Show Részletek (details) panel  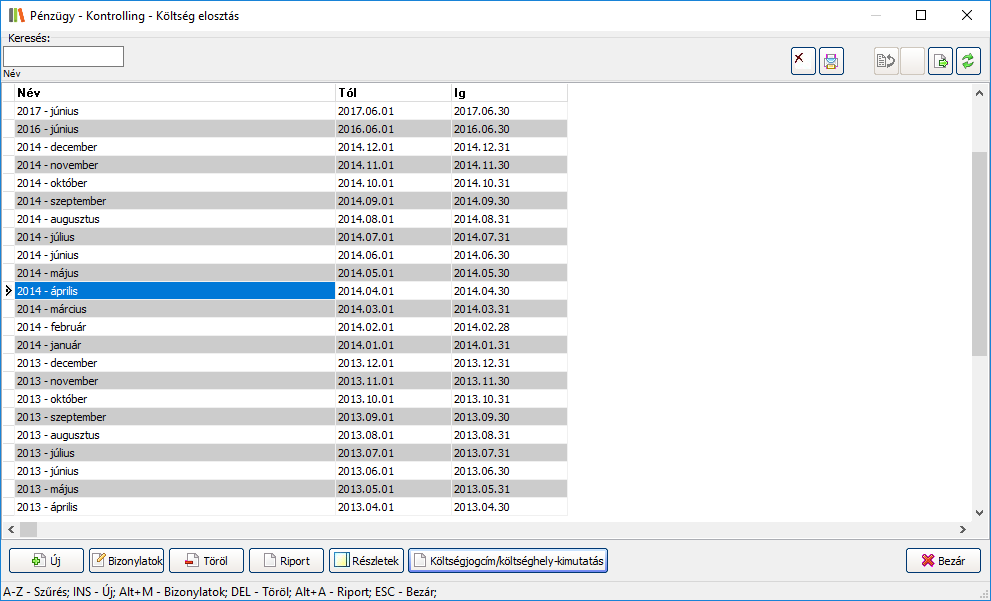pos(366,561)
